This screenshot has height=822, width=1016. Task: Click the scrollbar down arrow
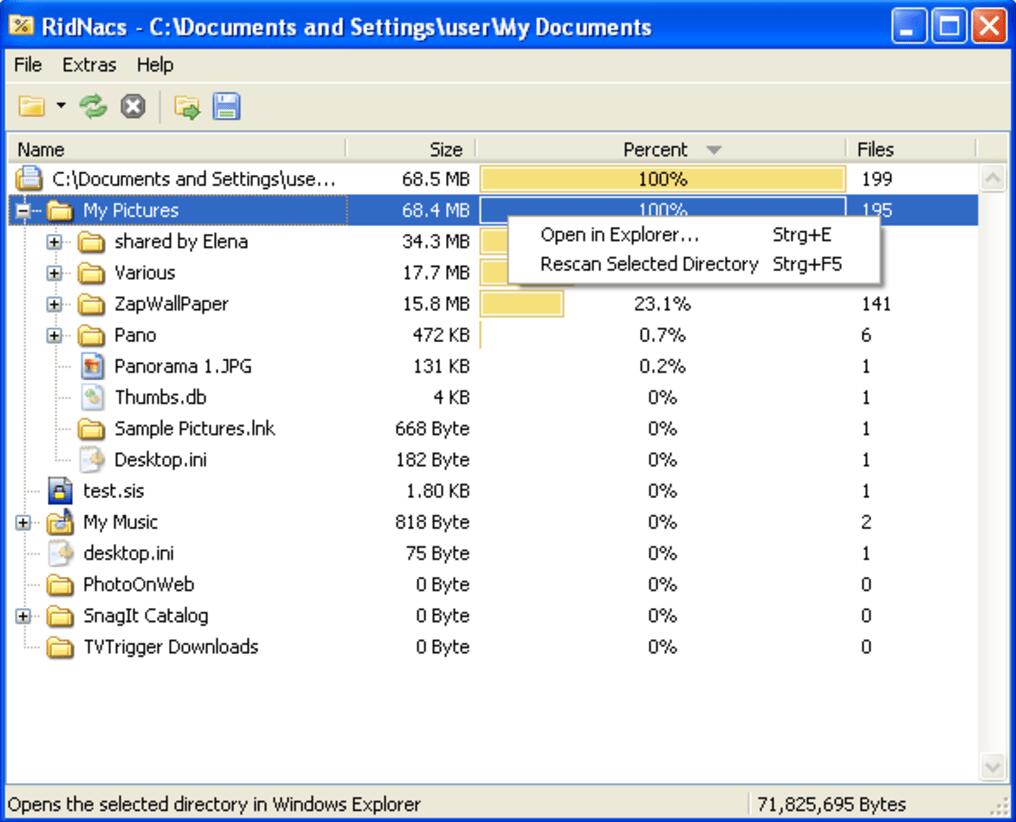tap(992, 767)
